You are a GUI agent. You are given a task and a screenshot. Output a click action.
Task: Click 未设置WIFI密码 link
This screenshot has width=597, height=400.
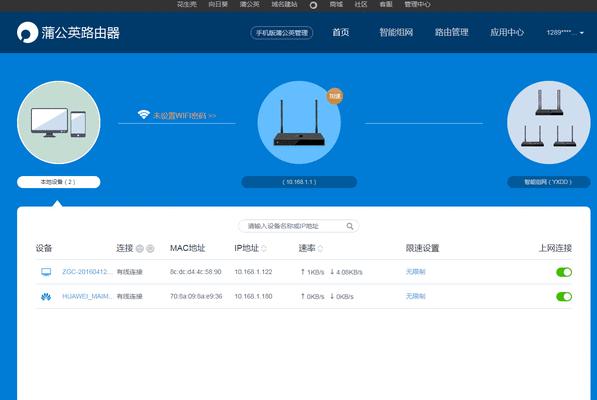pyautogui.click(x=184, y=115)
